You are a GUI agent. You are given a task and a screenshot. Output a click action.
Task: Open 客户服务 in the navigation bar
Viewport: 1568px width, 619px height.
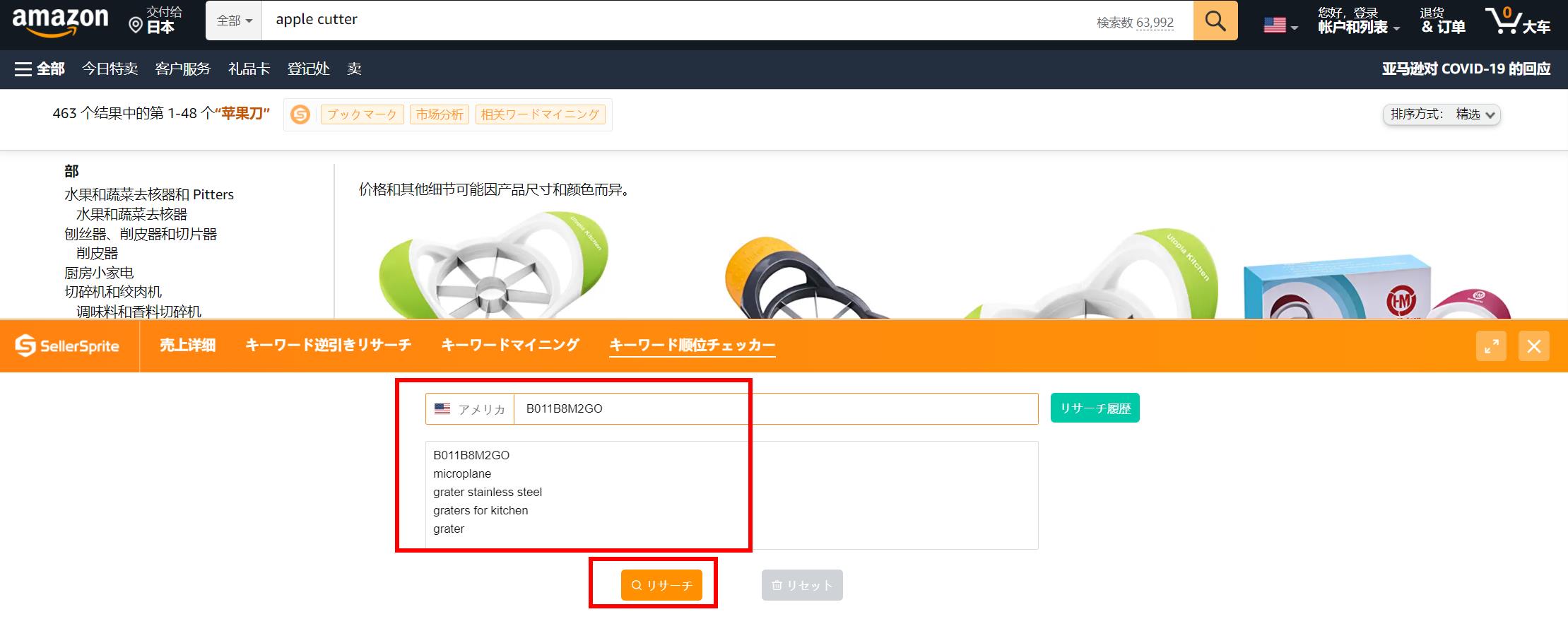pos(183,69)
